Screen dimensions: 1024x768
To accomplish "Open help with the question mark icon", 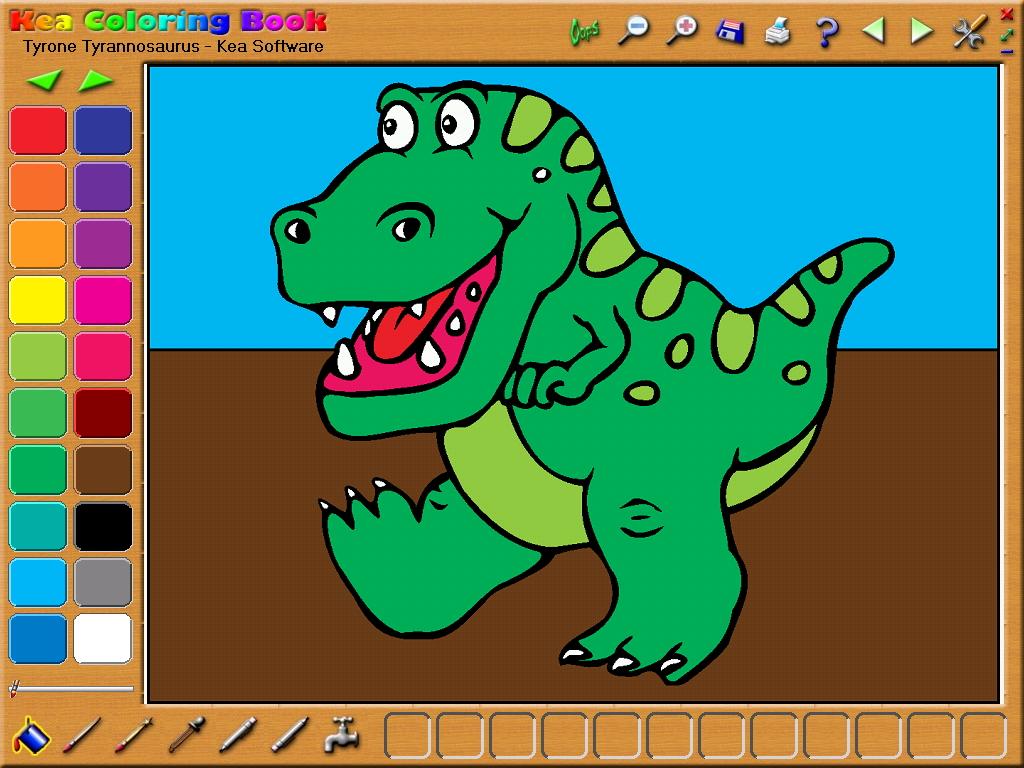I will point(825,30).
